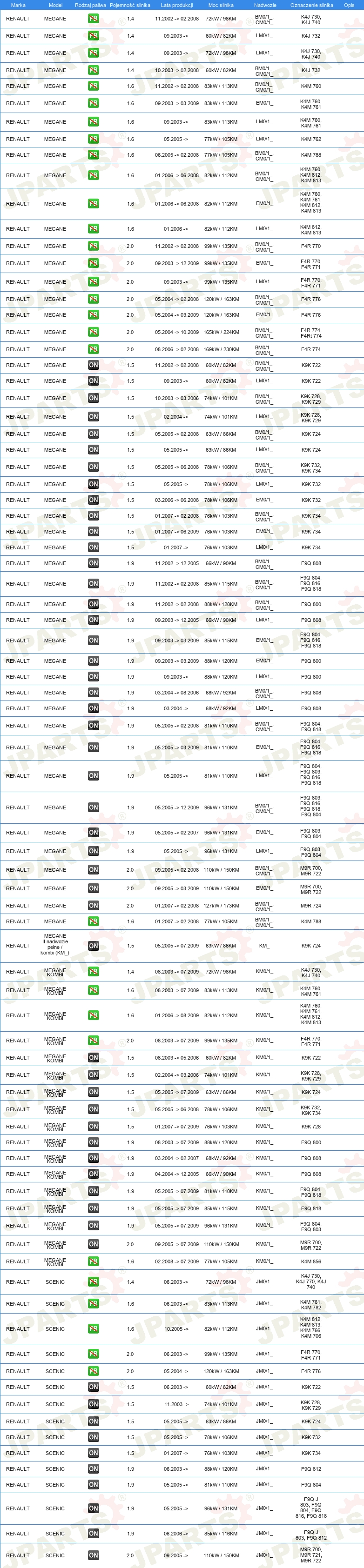Click FS icon in Kombi 01.2006 -> 08.2009 row
The image size is (364, 1568).
(93, 1014)
